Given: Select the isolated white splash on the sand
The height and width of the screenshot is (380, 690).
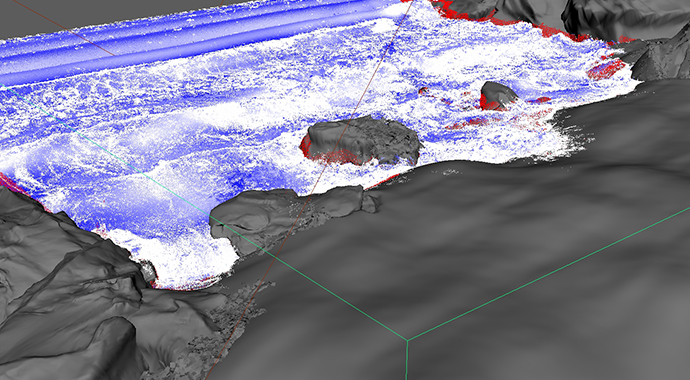Looking at the screenshot, I should 450,172.
